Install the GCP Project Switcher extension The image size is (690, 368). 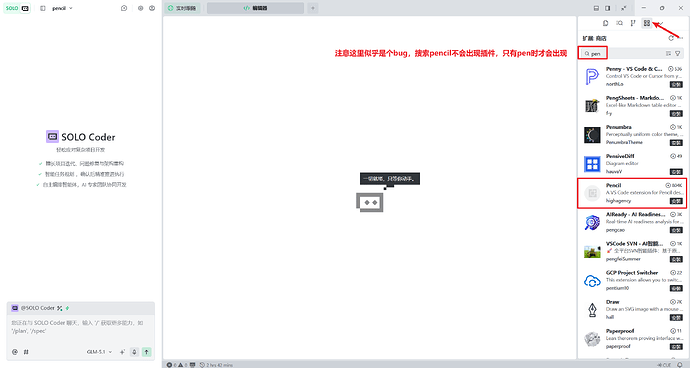click(x=676, y=288)
